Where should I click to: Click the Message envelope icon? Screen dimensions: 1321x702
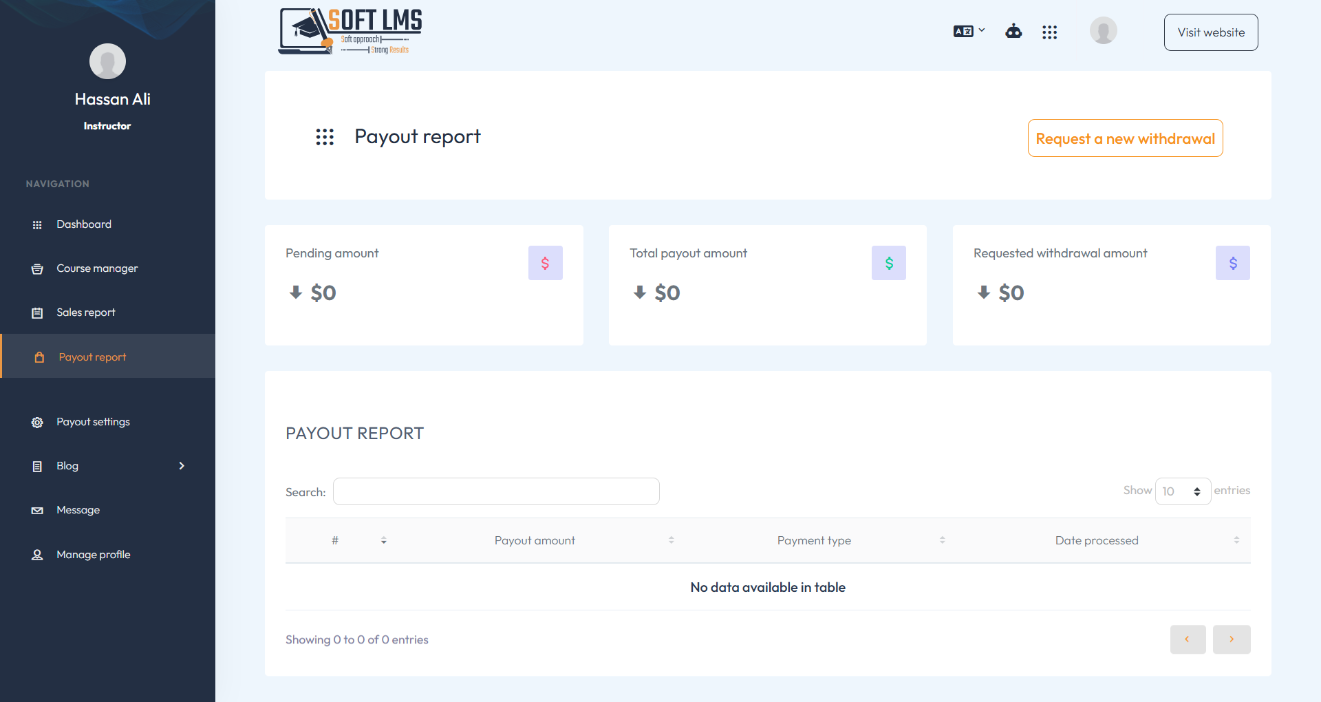coord(38,510)
